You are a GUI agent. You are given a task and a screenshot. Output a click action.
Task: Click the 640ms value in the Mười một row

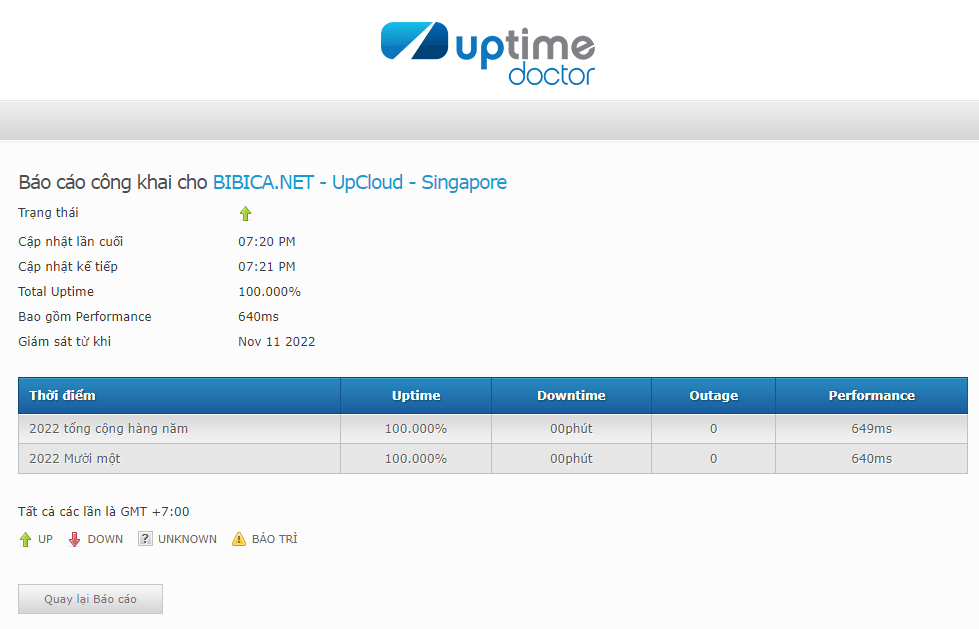point(872,458)
